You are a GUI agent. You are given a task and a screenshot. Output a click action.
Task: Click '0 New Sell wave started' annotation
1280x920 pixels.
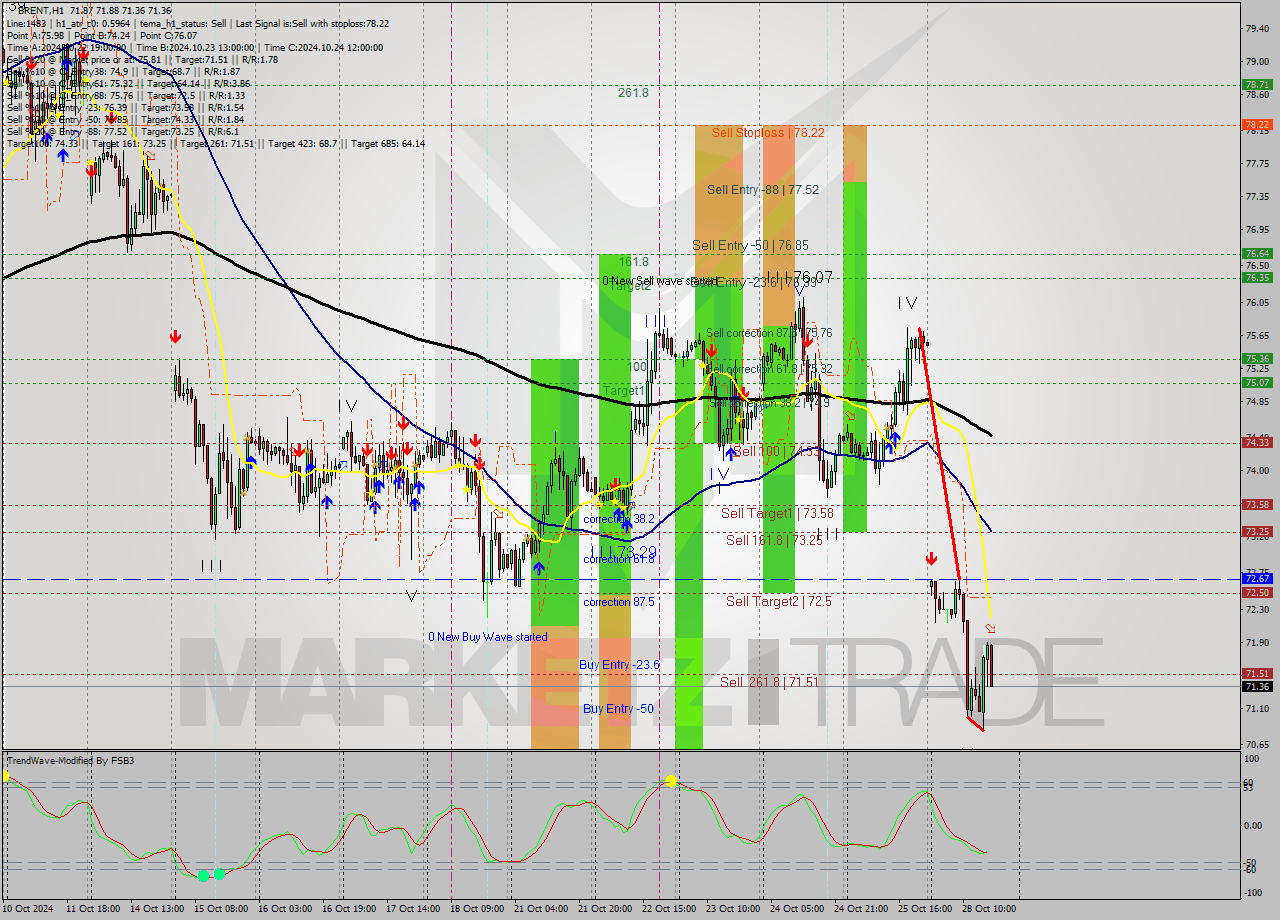coord(660,281)
